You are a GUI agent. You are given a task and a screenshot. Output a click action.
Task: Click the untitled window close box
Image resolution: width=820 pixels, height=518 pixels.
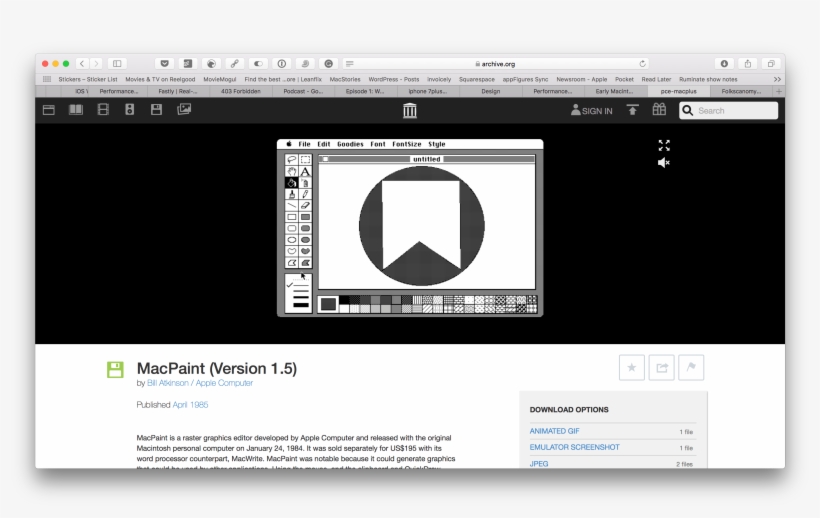(x=325, y=159)
